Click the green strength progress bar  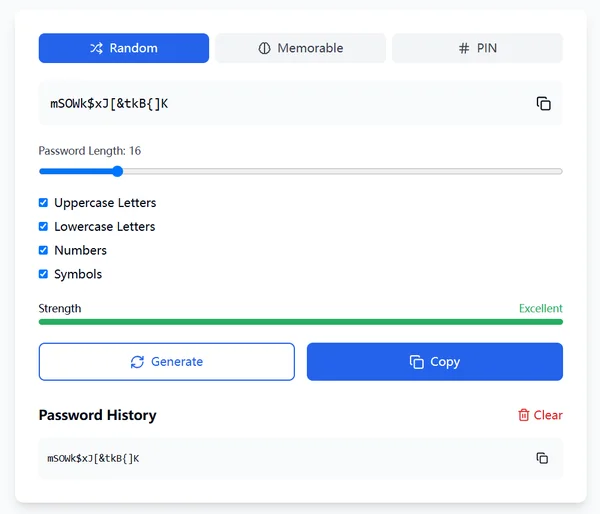[300, 322]
